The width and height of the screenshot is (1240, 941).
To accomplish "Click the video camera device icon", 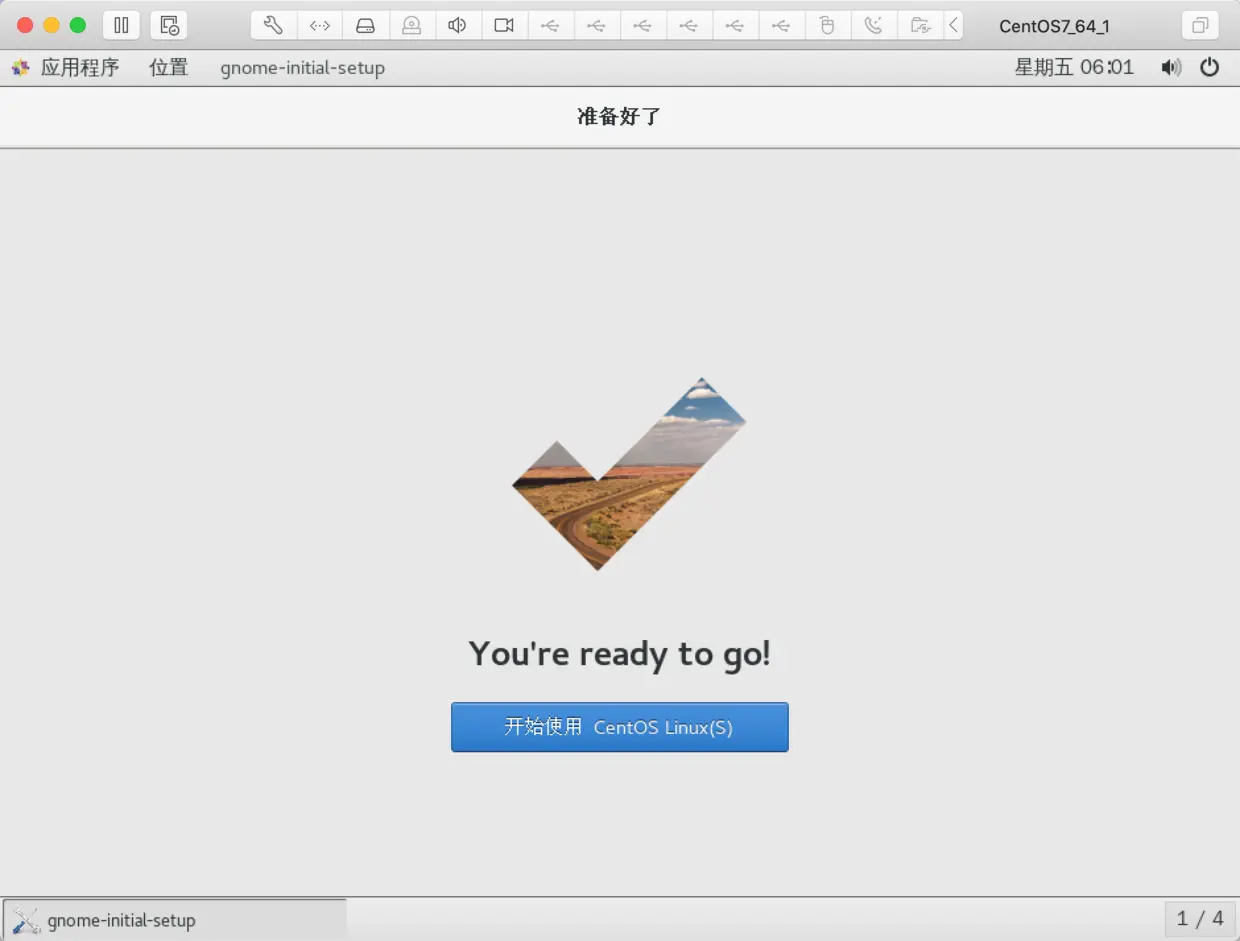I will click(504, 25).
